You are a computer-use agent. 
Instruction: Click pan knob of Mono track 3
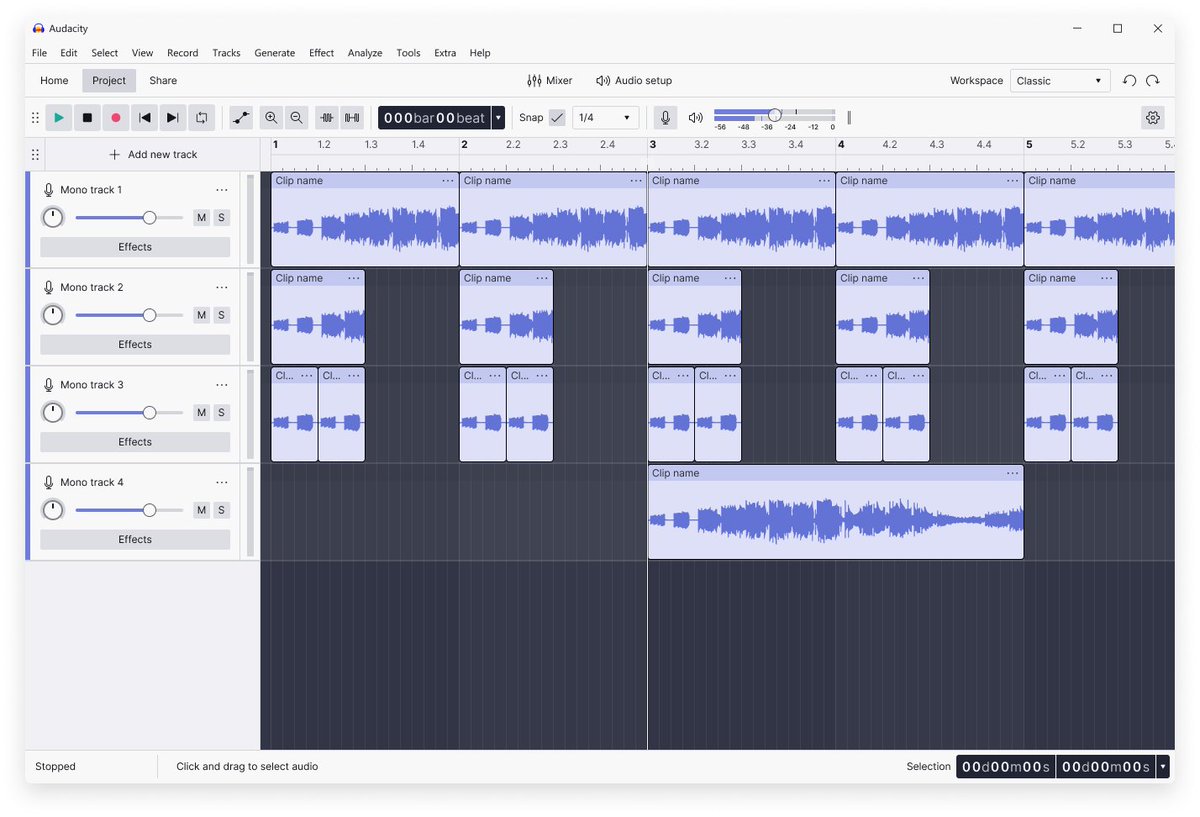click(x=53, y=413)
